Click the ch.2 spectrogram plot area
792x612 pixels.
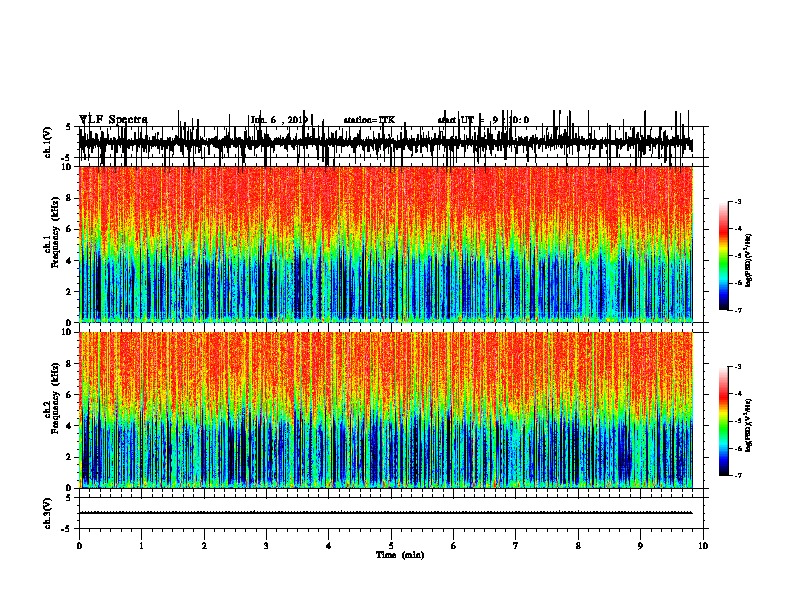tap(386, 410)
